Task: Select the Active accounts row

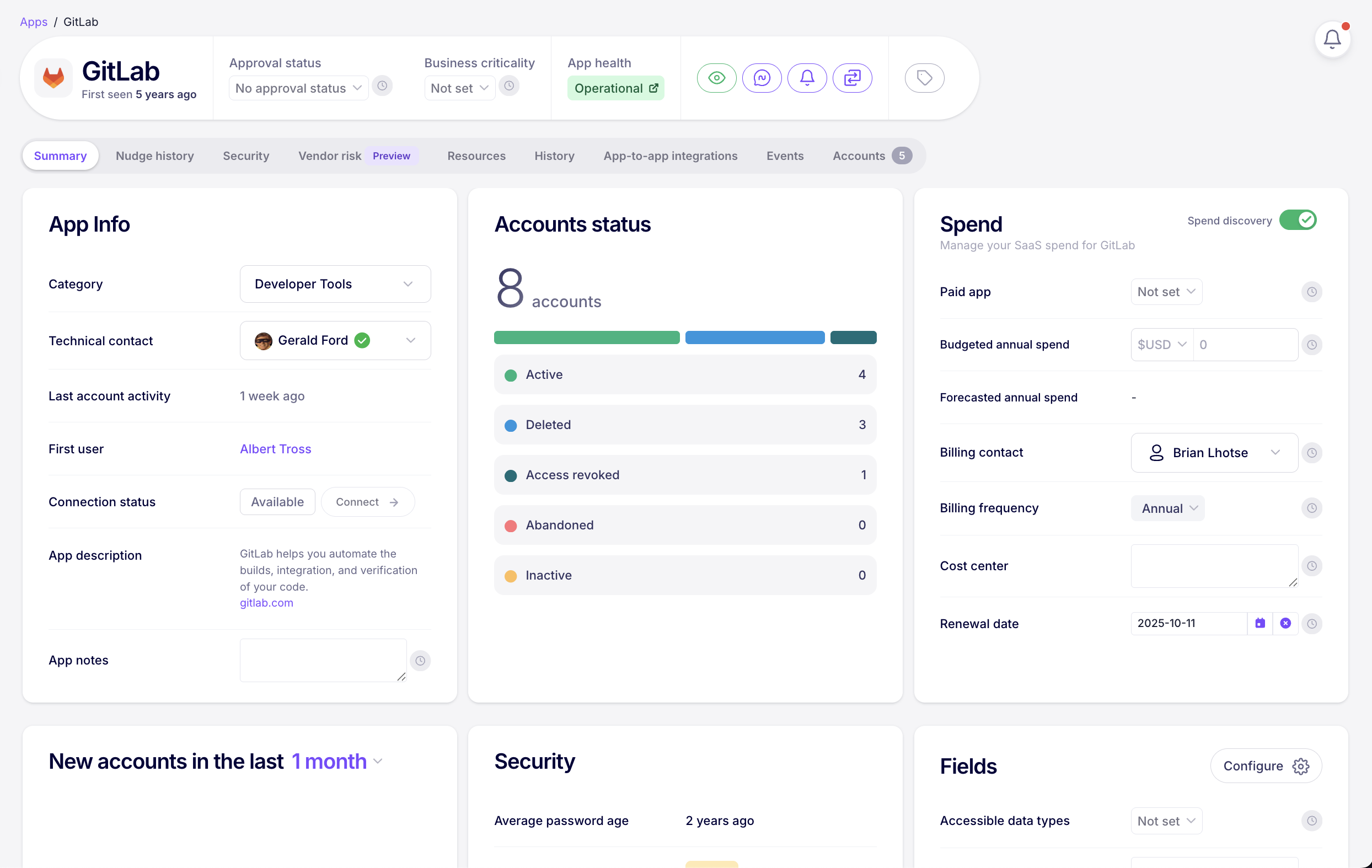Action: click(685, 374)
